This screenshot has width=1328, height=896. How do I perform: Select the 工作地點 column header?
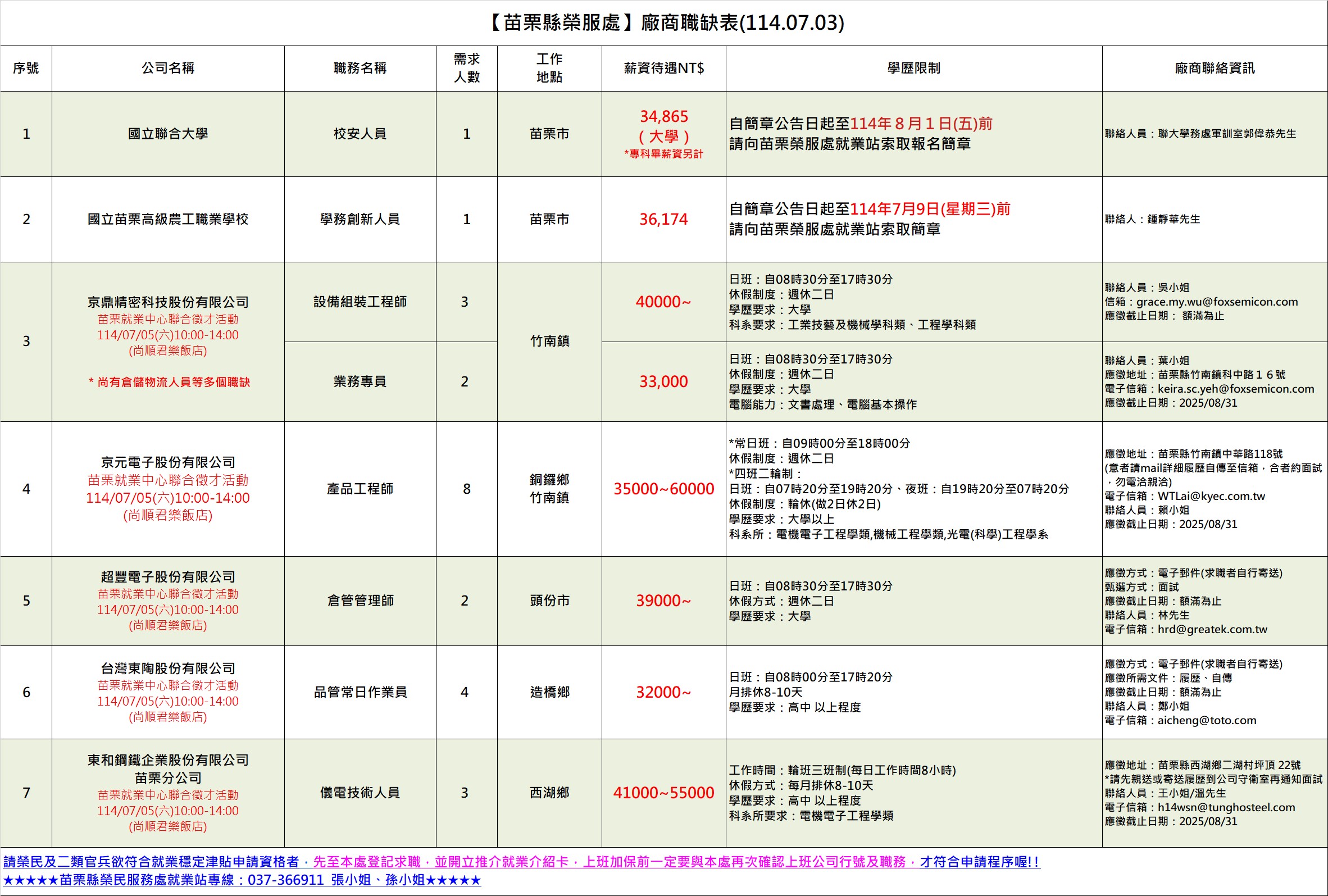click(549, 68)
